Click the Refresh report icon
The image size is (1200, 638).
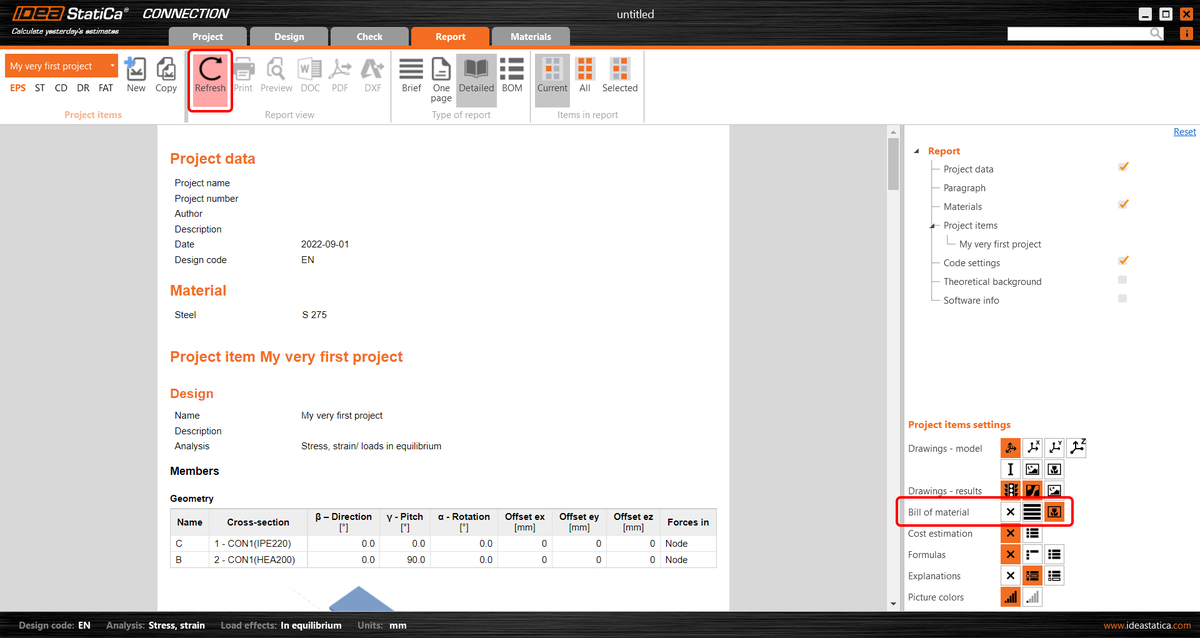click(210, 75)
